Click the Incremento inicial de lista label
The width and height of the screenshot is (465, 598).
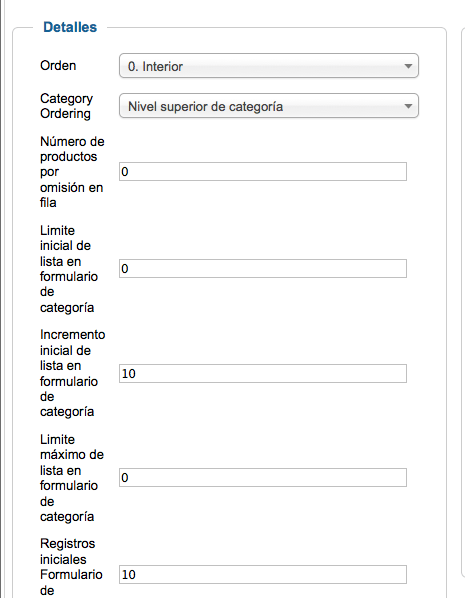pos(72,373)
